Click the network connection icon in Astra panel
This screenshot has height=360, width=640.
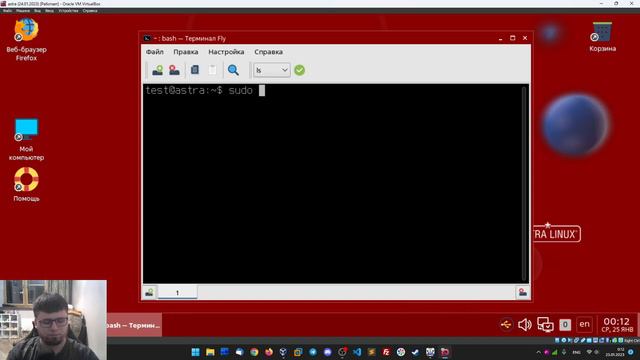(545, 325)
